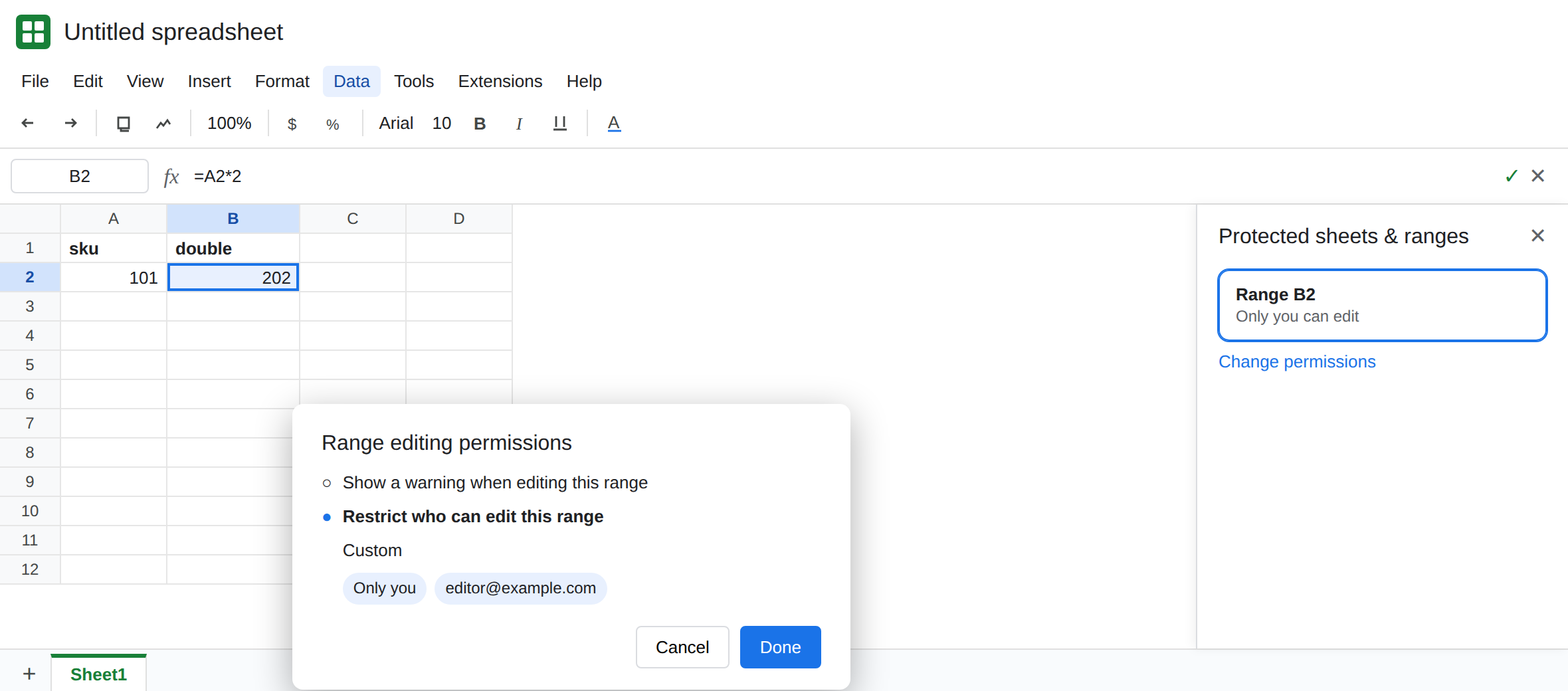Select row 12 header
This screenshot has height=691, width=1568.
[x=30, y=570]
